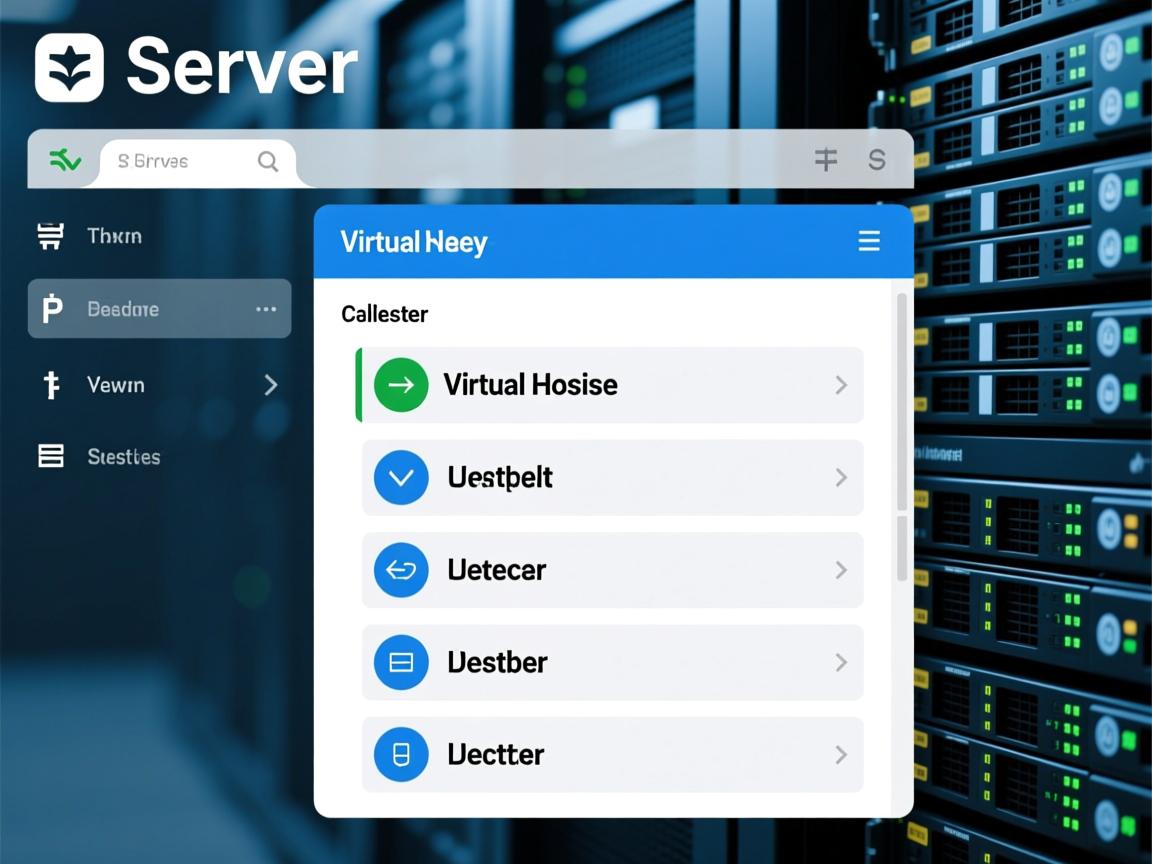Expand the Uestber row chevron
This screenshot has width=1152, height=864.
pos(841,662)
